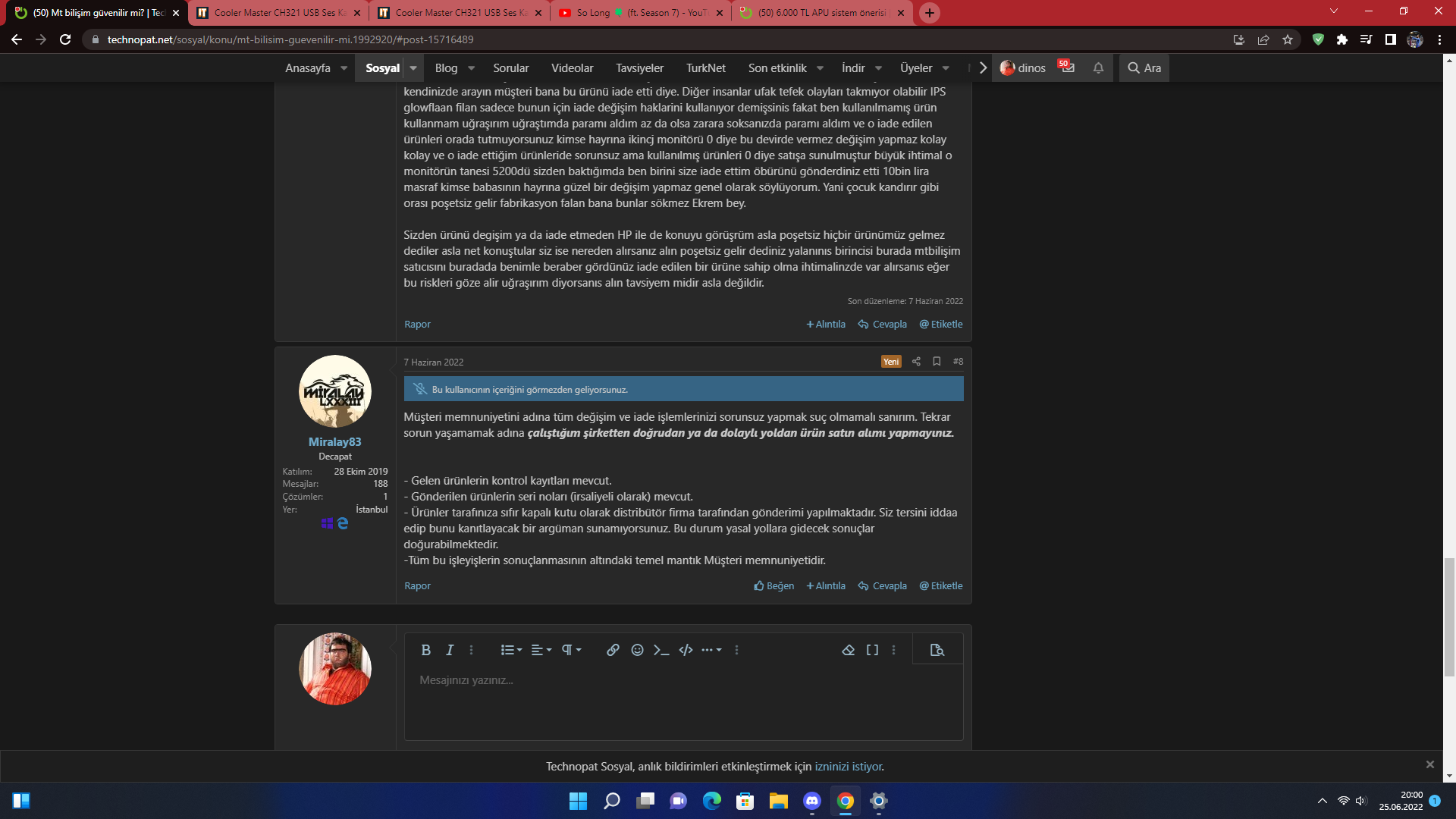The width and height of the screenshot is (1456, 819).
Task: Open the TurkNet menu item
Action: tap(705, 67)
